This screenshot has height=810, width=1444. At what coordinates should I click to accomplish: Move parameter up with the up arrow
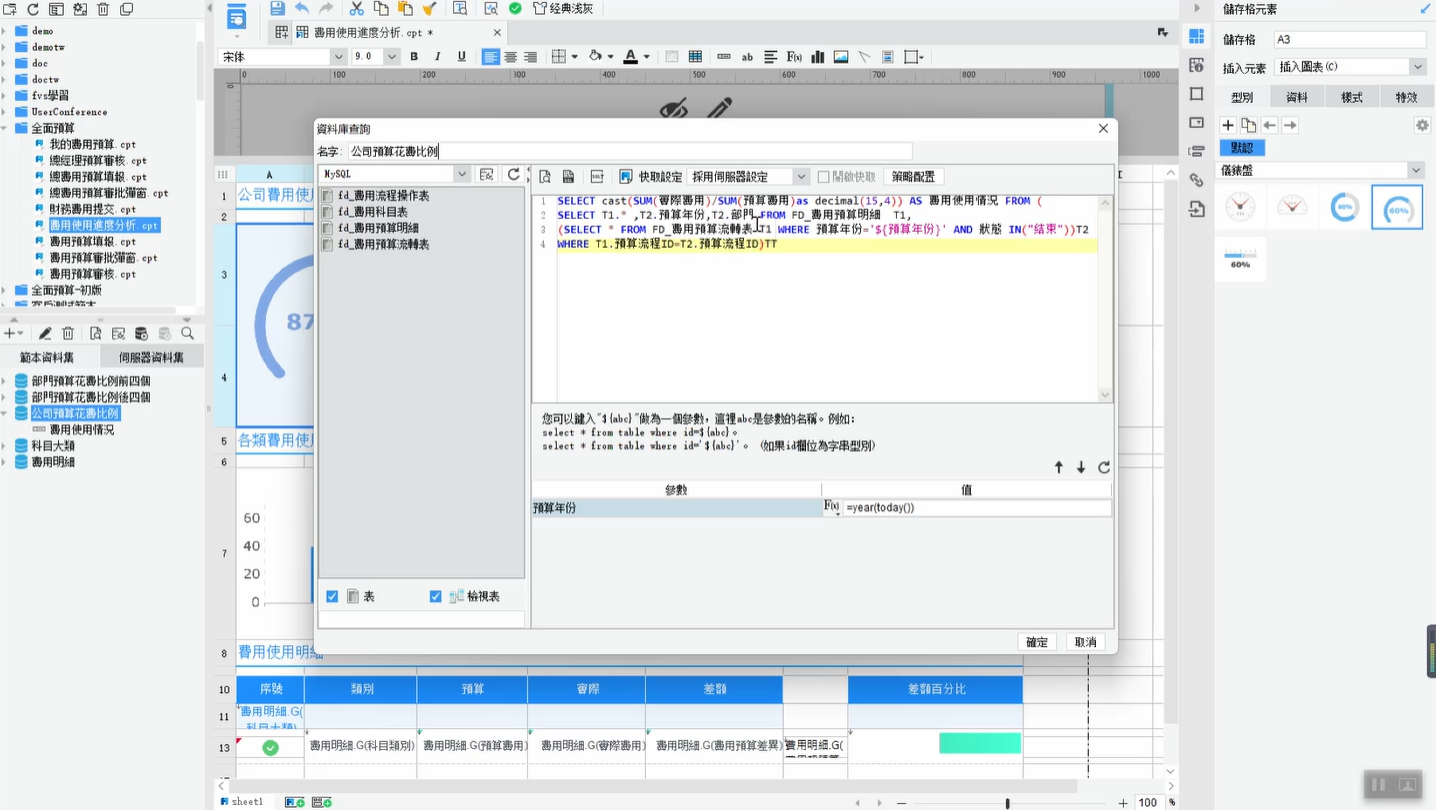coord(1059,467)
